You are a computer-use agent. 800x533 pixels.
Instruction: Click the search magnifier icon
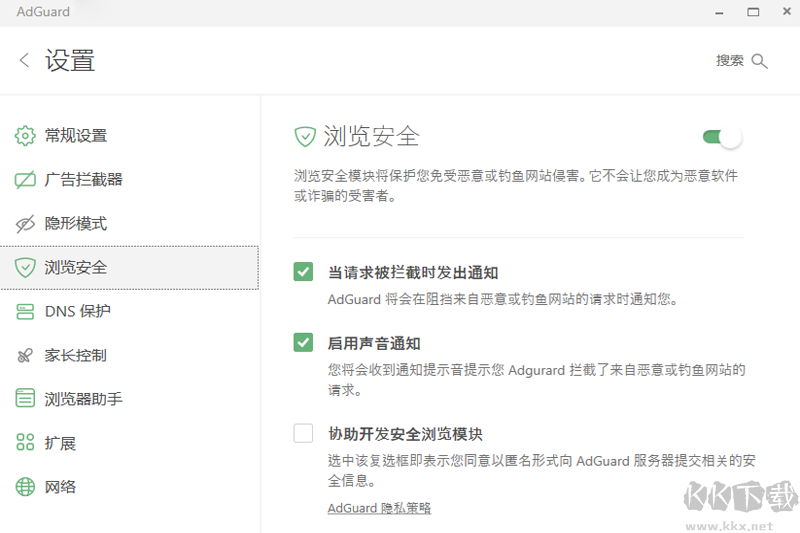pyautogui.click(x=759, y=61)
